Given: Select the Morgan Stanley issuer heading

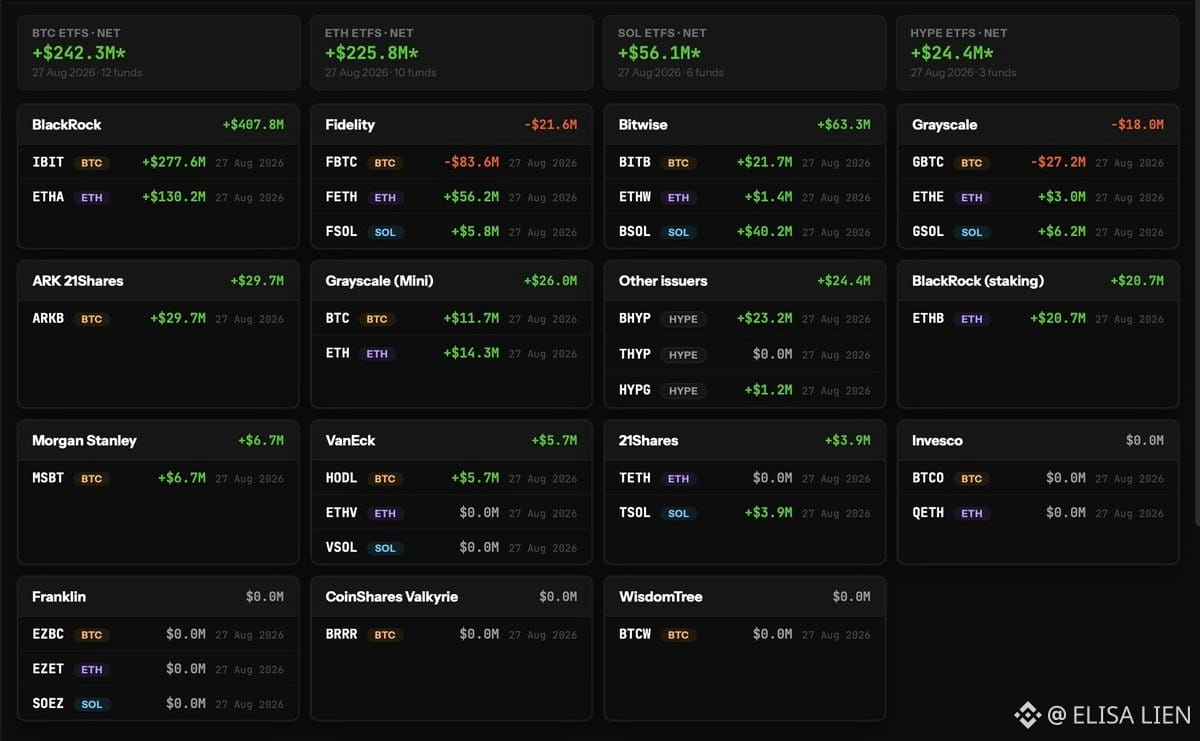Looking at the screenshot, I should click(x=84, y=441).
